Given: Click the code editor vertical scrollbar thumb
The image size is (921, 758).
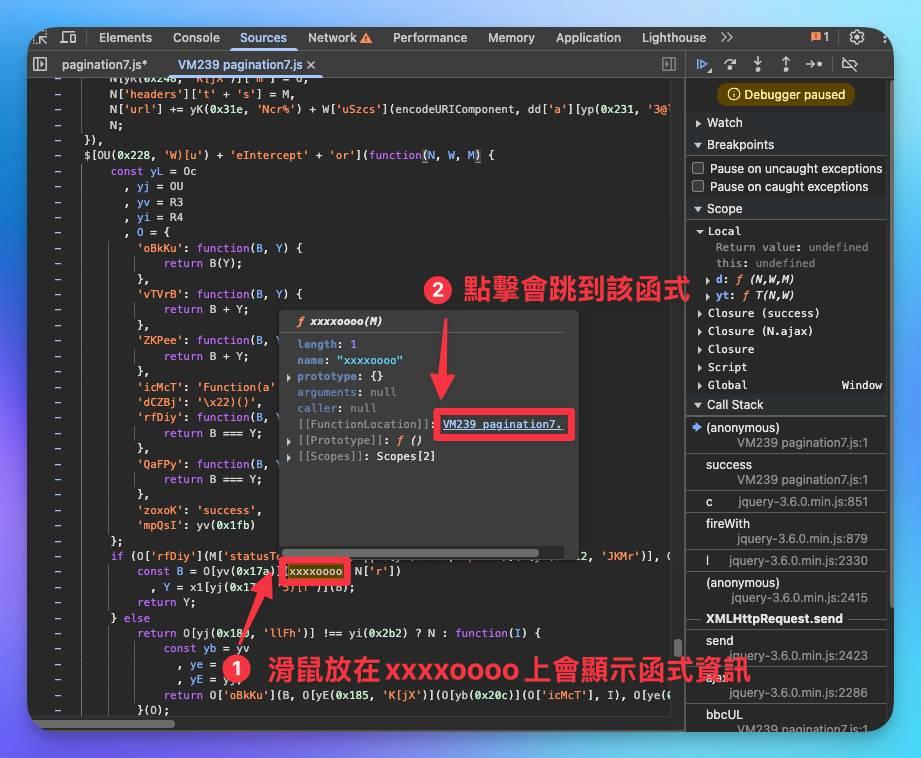Looking at the screenshot, I should (678, 648).
